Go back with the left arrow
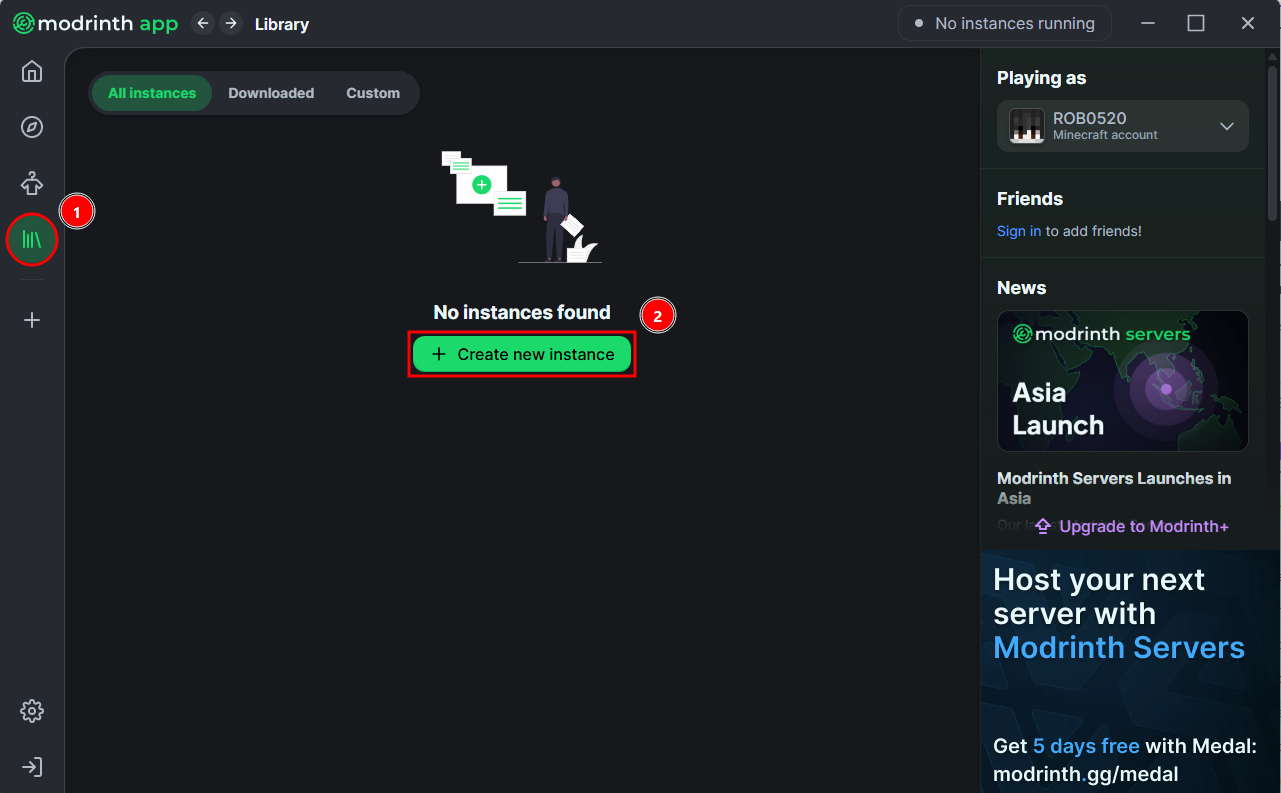 coord(203,23)
